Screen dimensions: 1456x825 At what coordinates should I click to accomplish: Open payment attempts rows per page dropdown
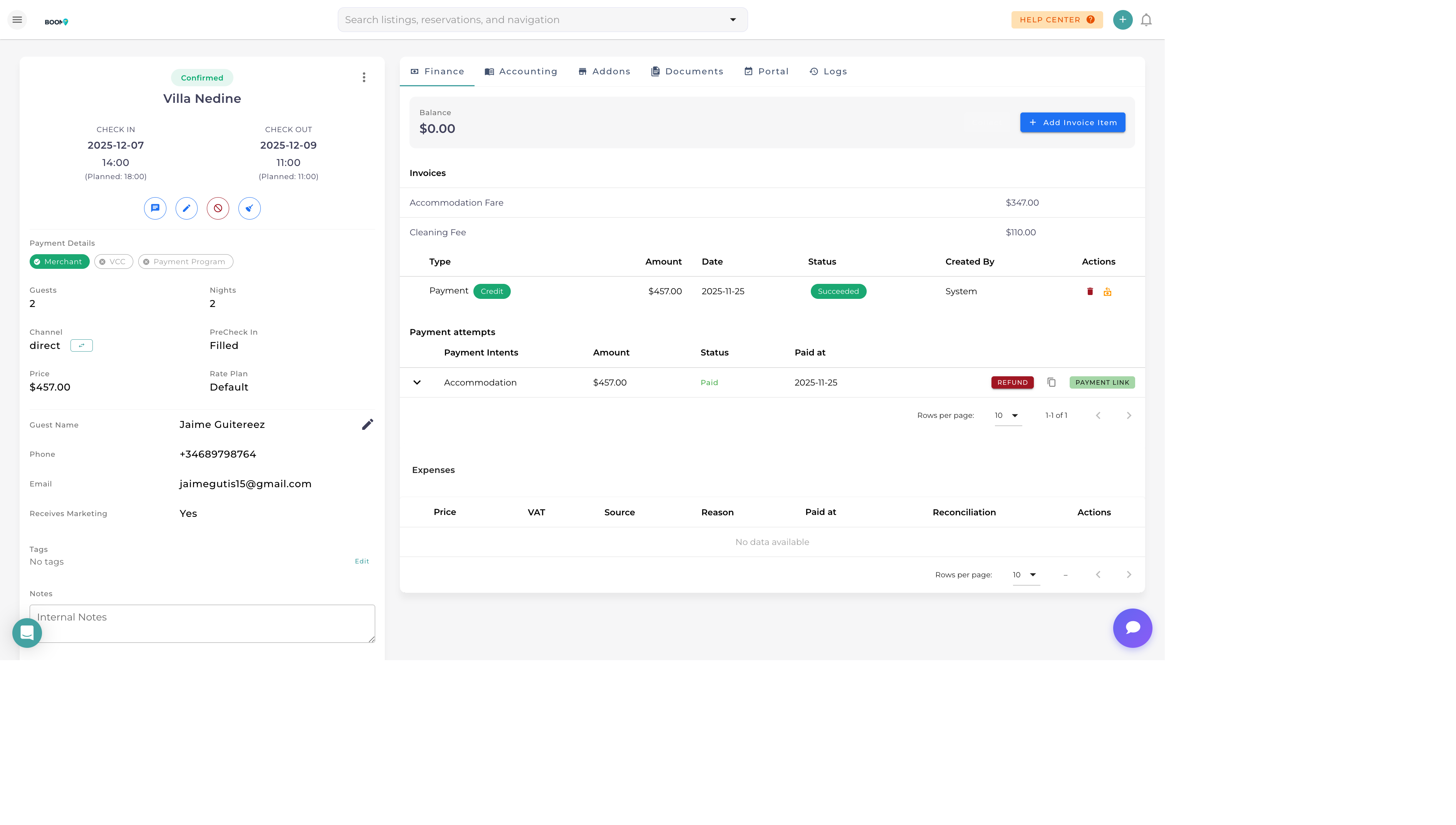coord(1007,415)
